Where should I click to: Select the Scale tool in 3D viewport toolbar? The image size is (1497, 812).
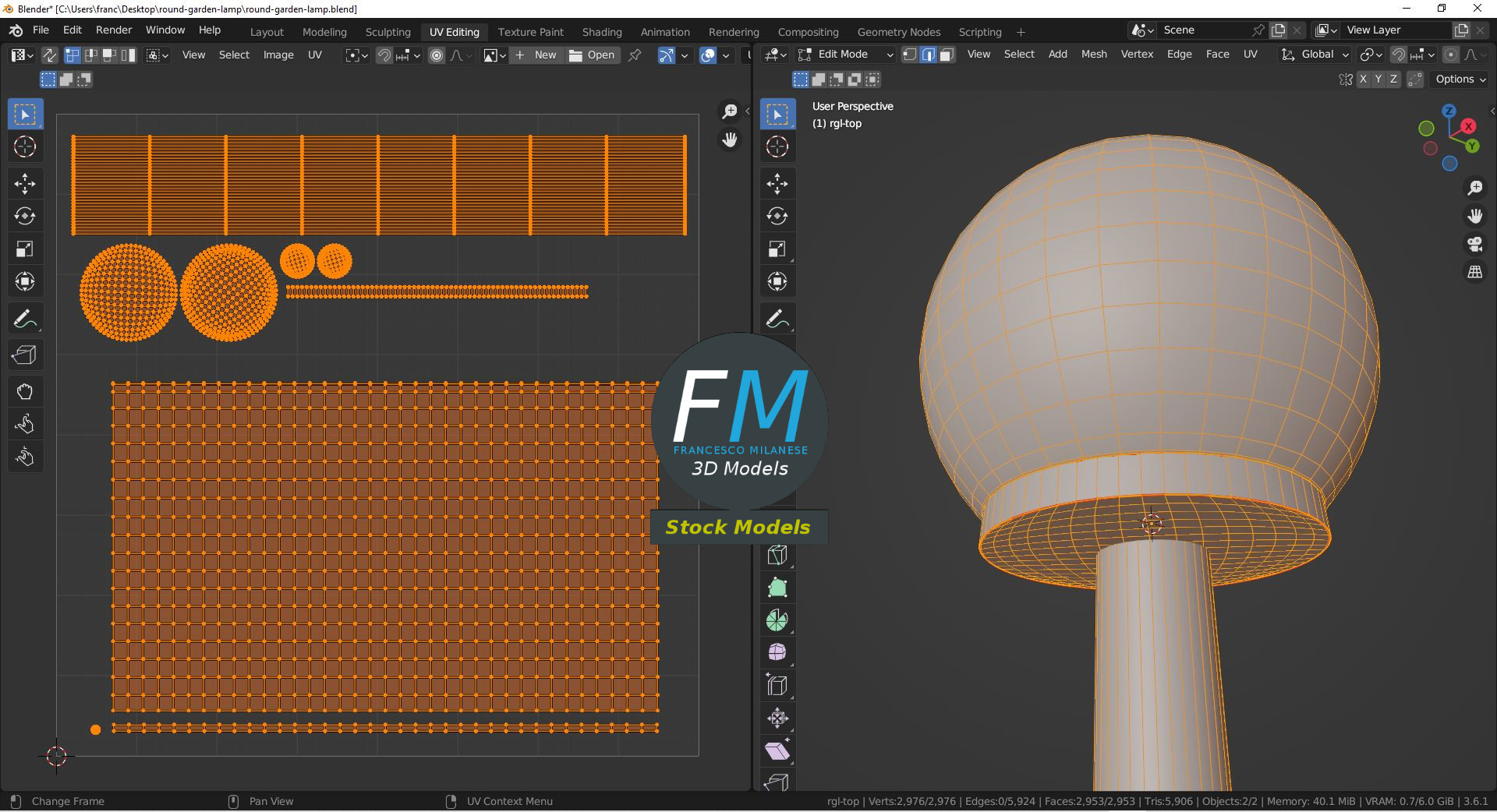tap(777, 249)
